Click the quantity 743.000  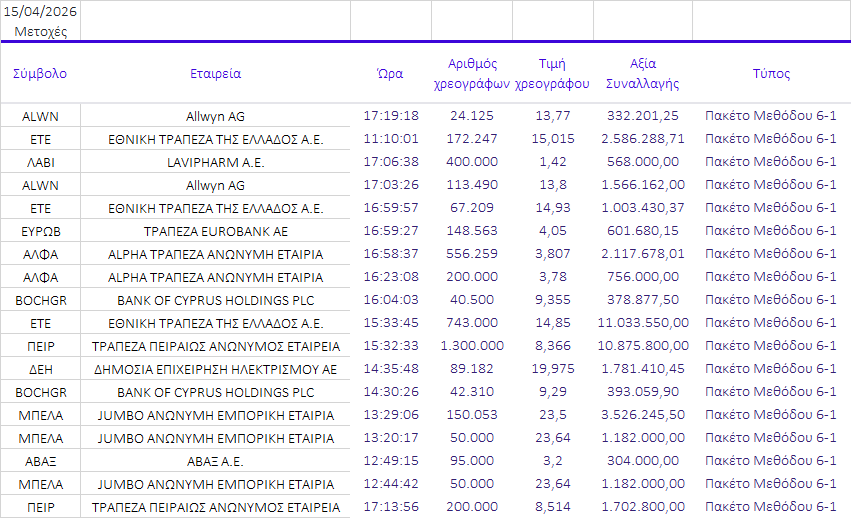[x=472, y=323]
